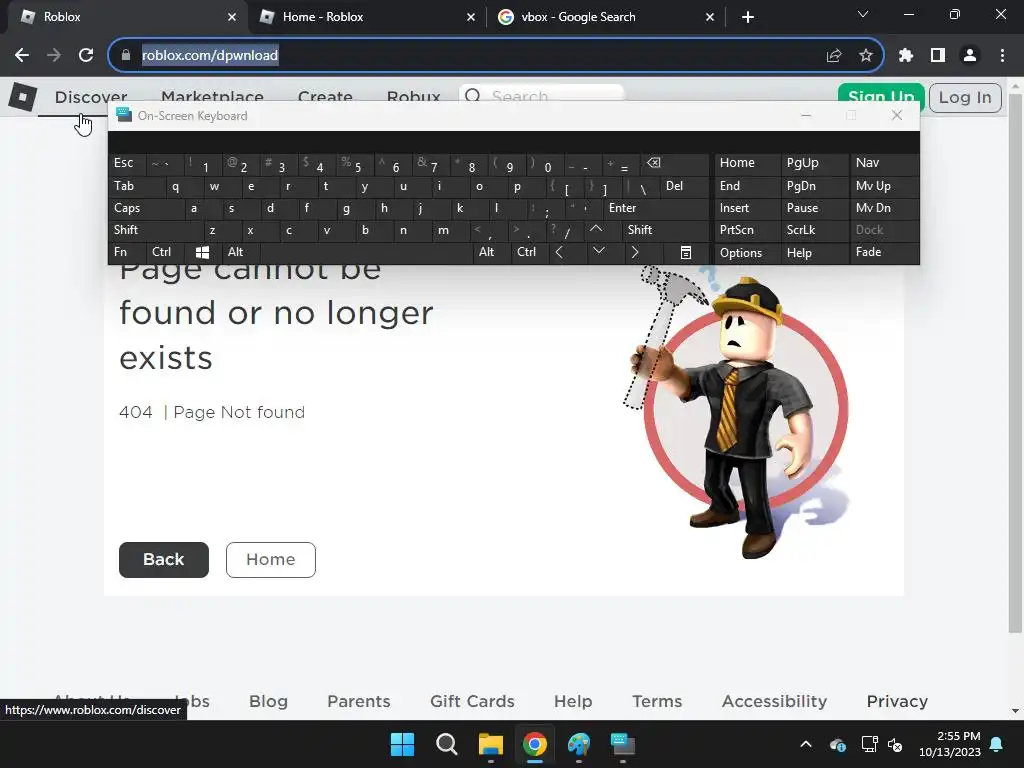Toggle left Shift key on On-Screen Keyboard
This screenshot has width=1024, height=768.
point(155,230)
